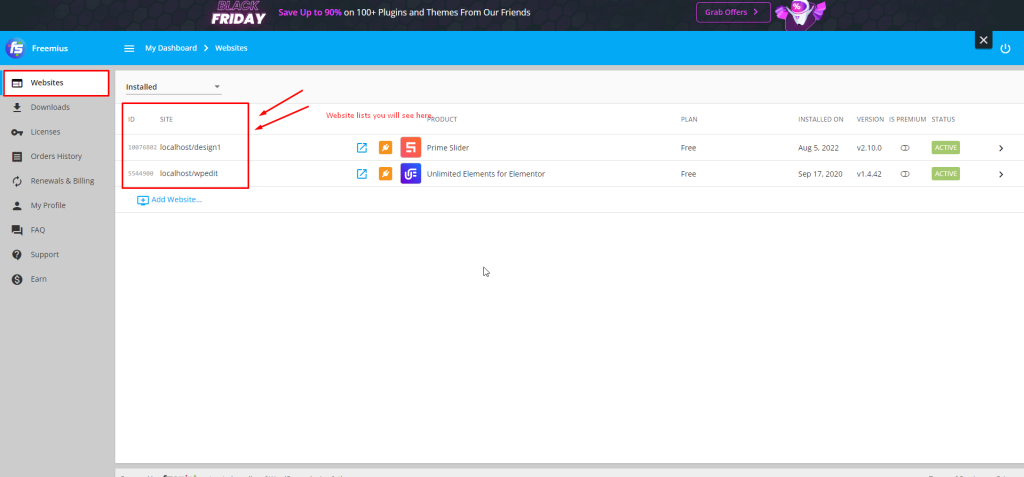The height and width of the screenshot is (477, 1024).
Task: Open the hamburger menu icon
Action: pyautogui.click(x=129, y=48)
